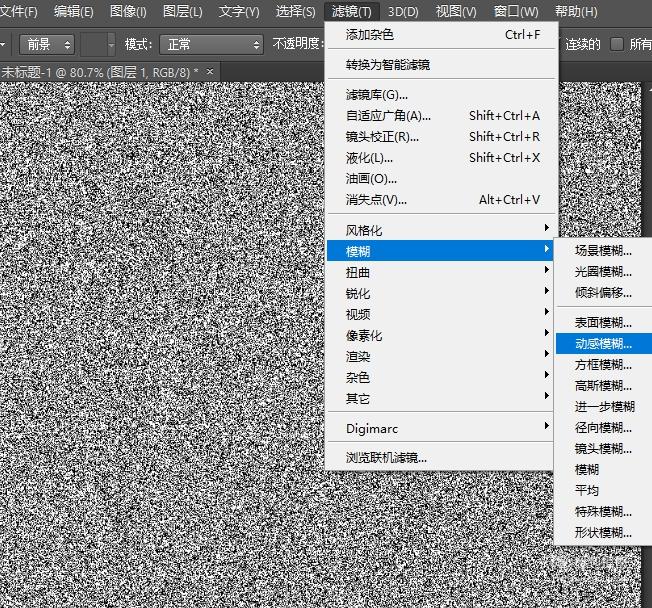Choose 倾斜偏移... from blur submenu
652x608 pixels.
(604, 292)
